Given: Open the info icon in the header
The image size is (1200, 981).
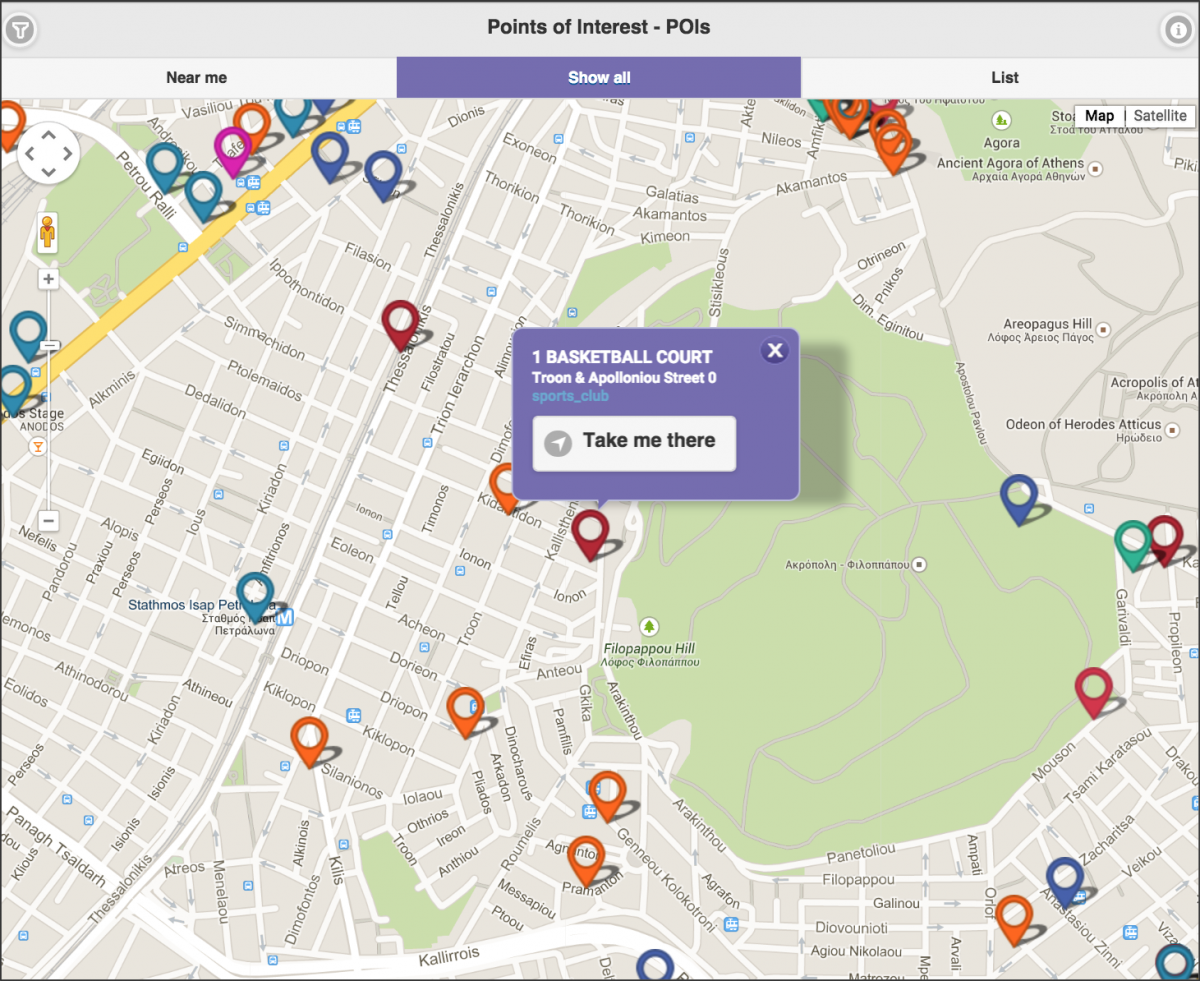Looking at the screenshot, I should [1176, 30].
